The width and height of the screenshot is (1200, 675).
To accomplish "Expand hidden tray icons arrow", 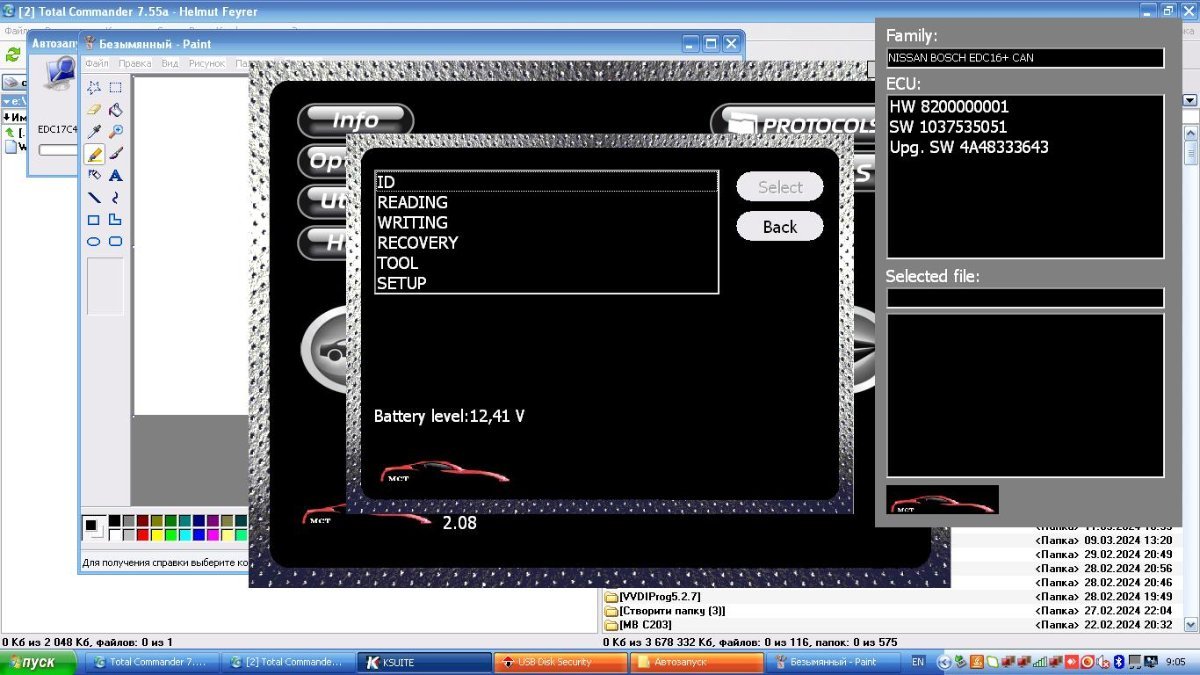I will (x=945, y=662).
